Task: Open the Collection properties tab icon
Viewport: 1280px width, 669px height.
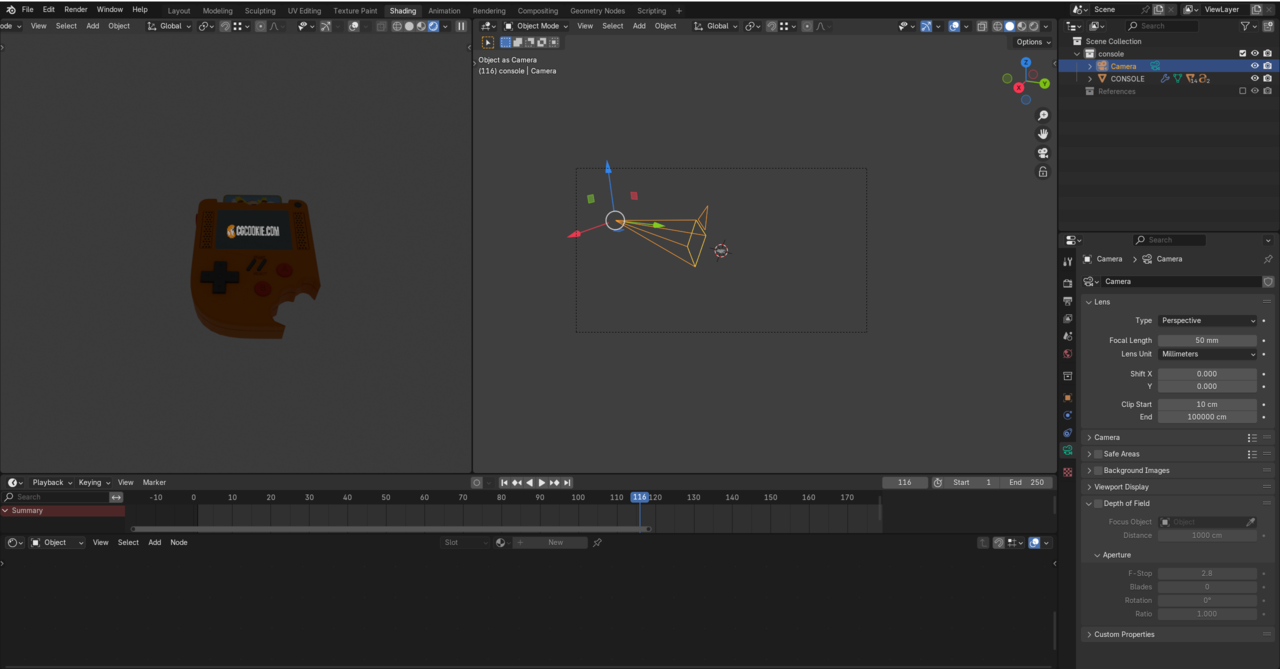Action: pyautogui.click(x=1068, y=376)
